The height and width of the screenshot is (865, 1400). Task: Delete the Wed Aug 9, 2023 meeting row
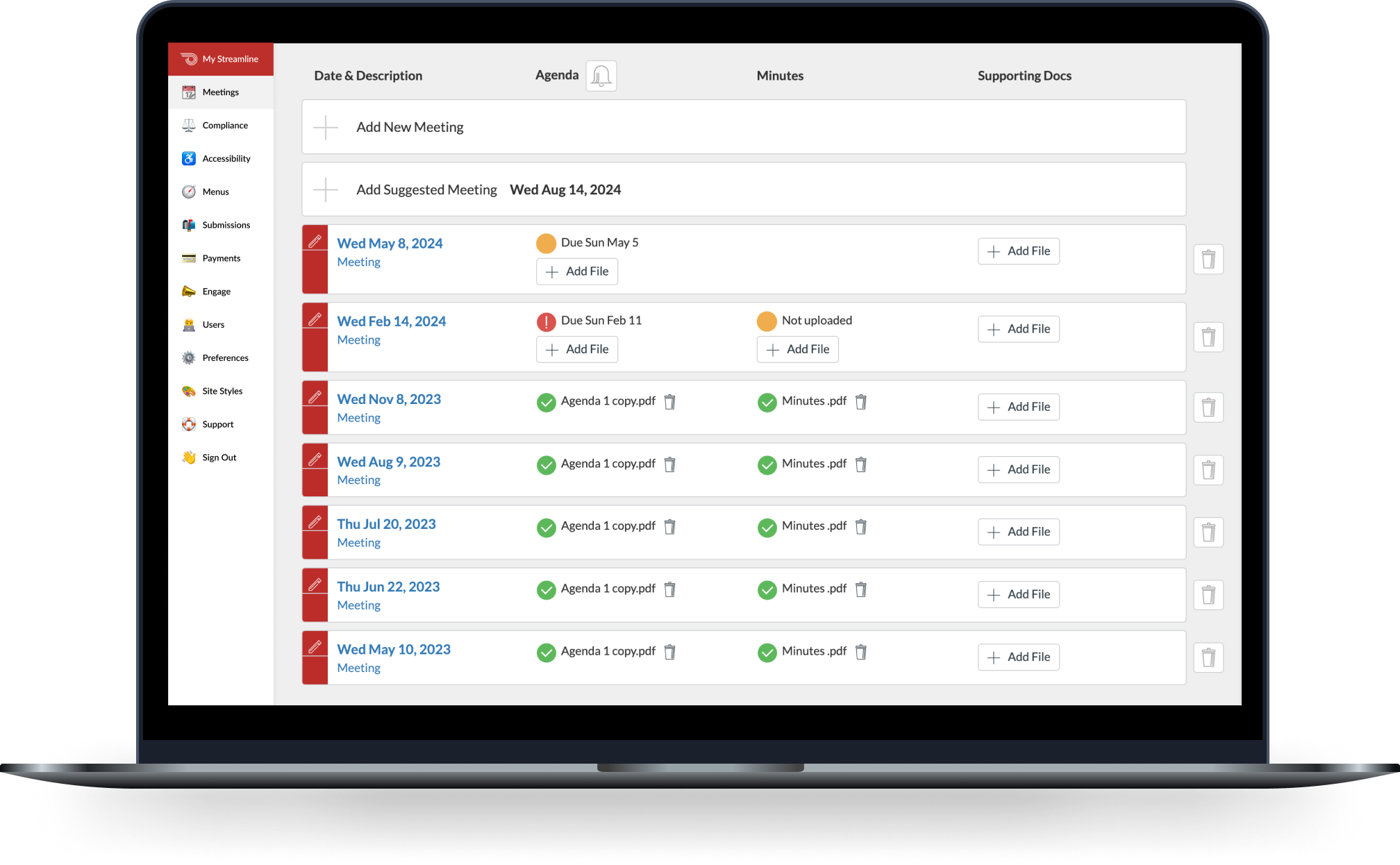(1208, 470)
